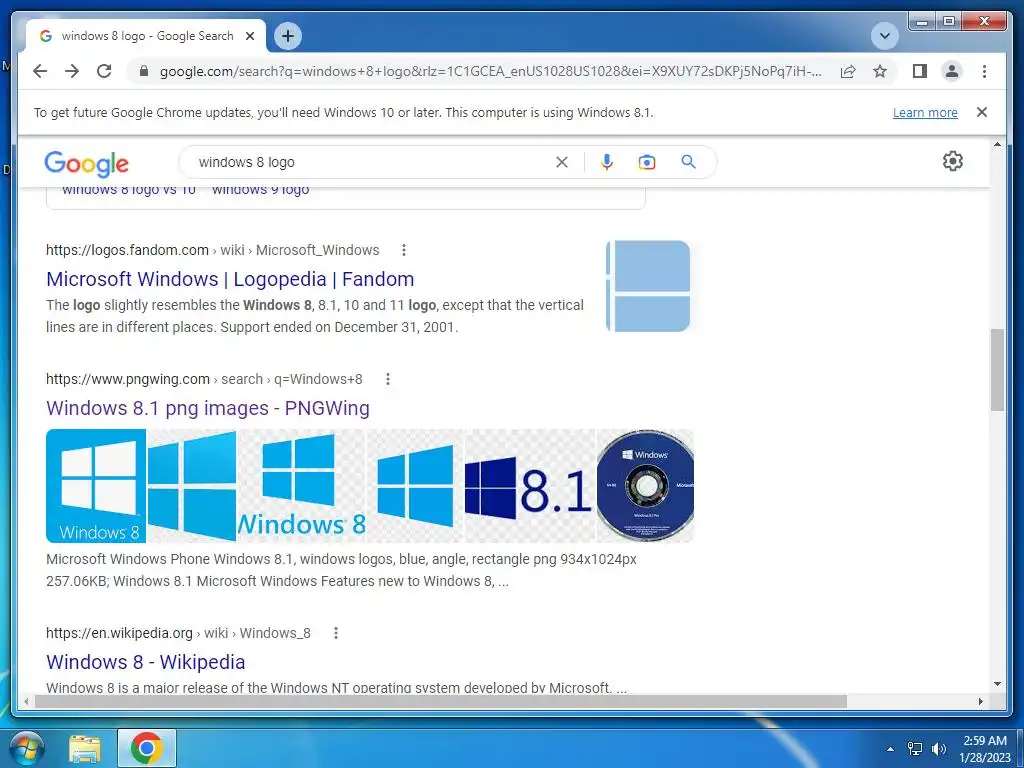Viewport: 1024px width, 768px height.
Task: Open Windows 8 - Wikipedia result
Action: pos(146,662)
